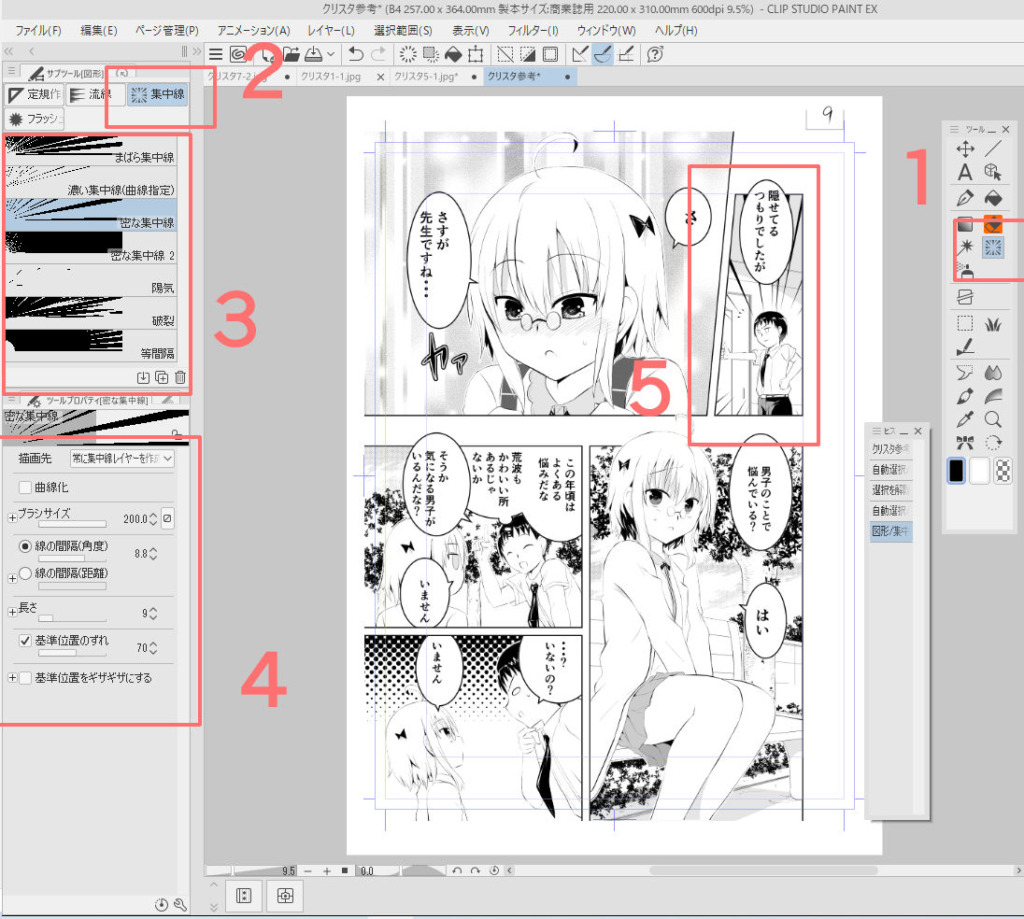Adjust the 線の間隔(角度) value stepper

[x=153, y=553]
